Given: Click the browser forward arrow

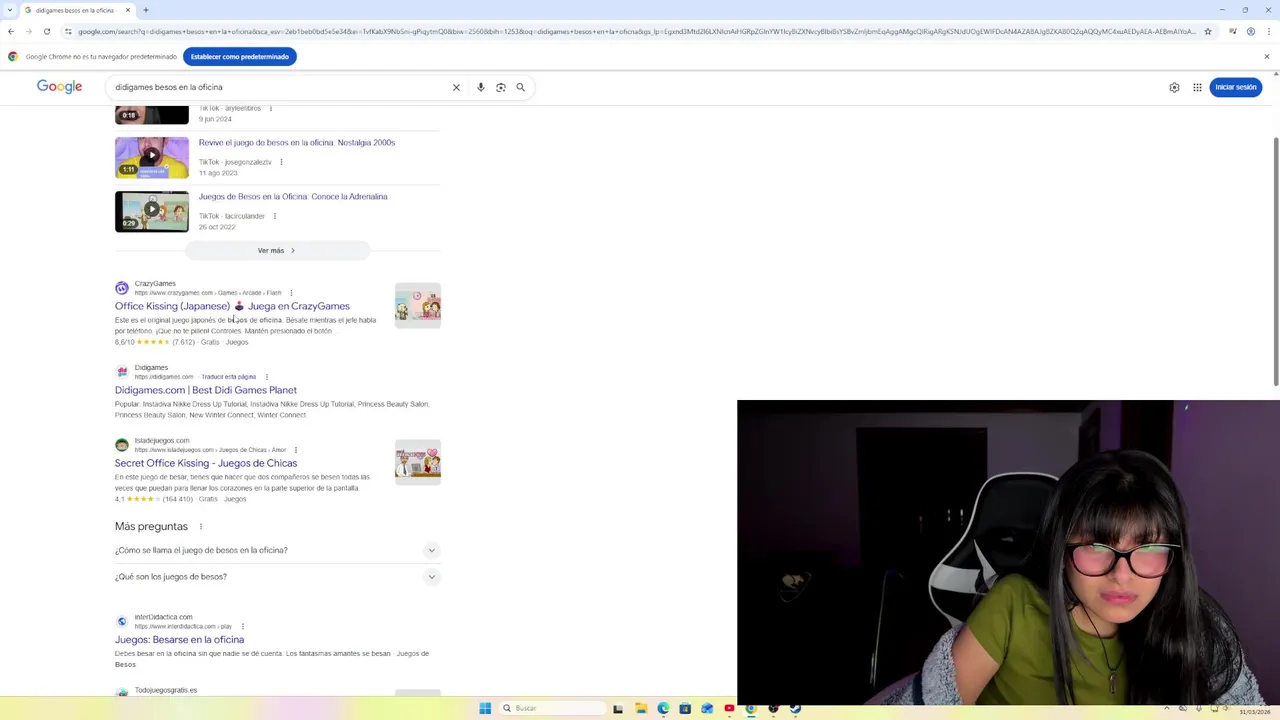Looking at the screenshot, I should point(29,32).
